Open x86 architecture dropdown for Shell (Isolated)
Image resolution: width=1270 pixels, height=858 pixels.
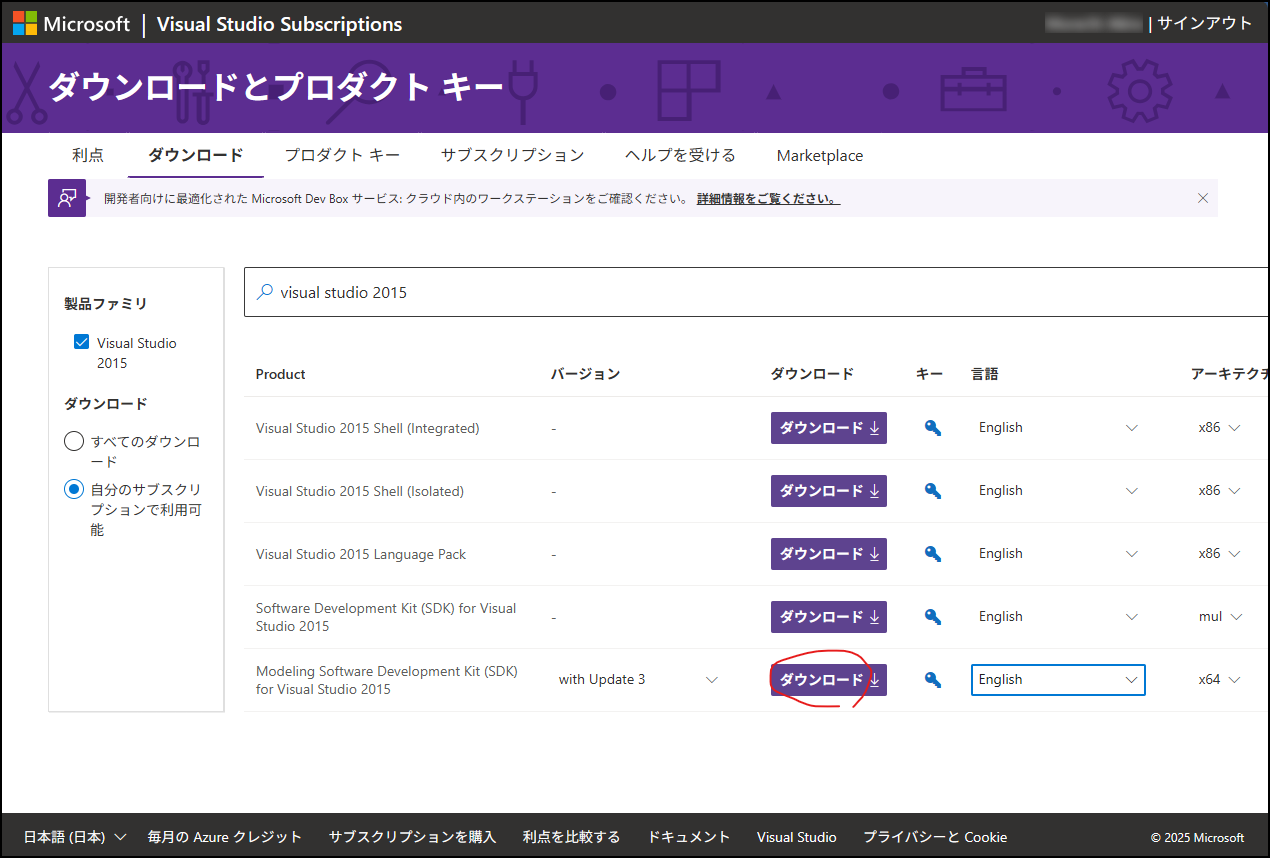pos(1219,491)
